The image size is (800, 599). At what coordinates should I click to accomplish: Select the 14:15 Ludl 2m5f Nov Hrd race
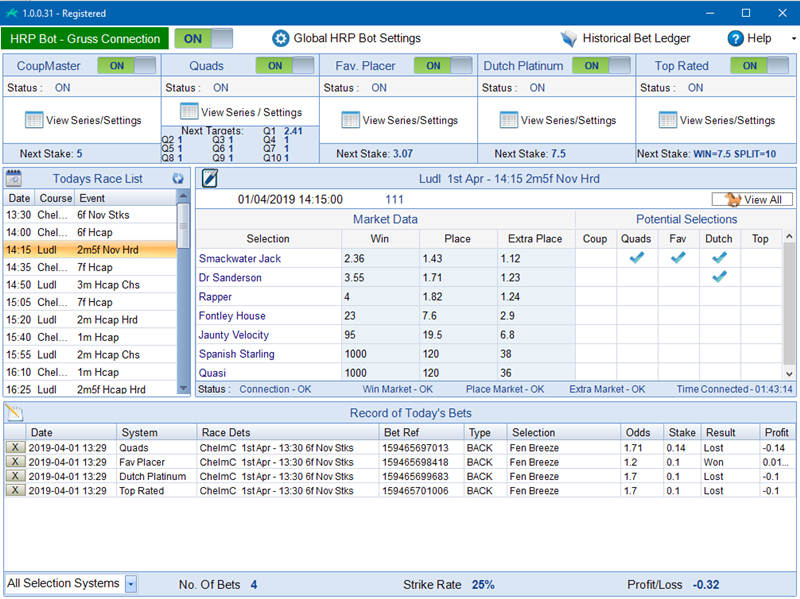[90, 249]
